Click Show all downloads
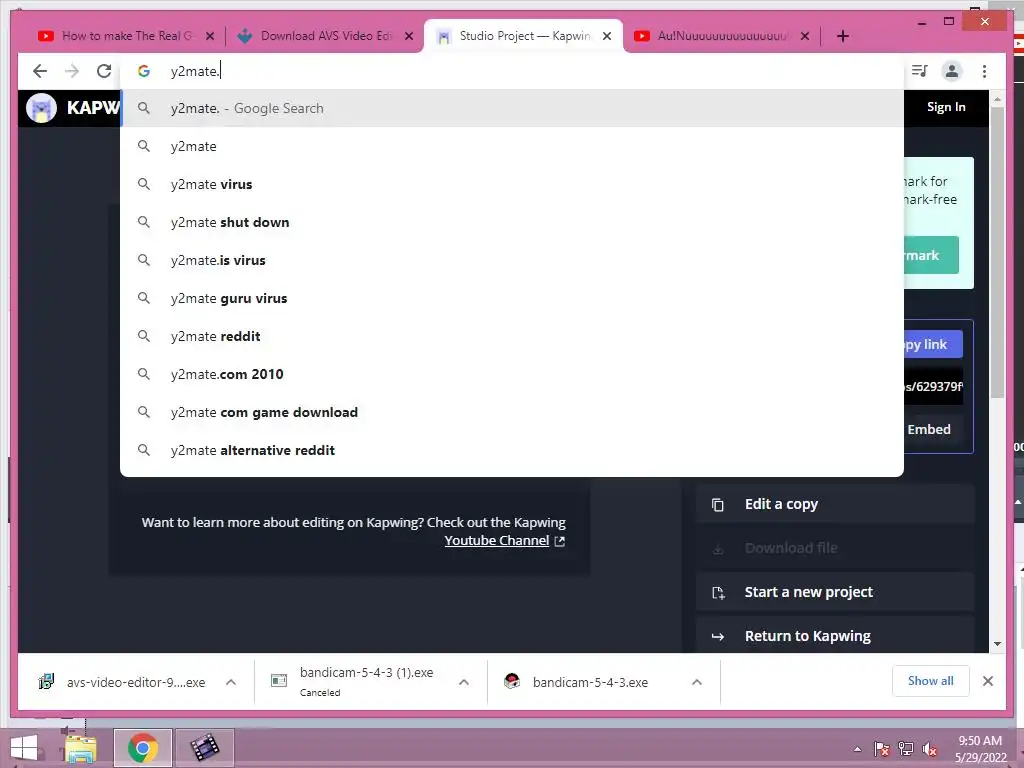Viewport: 1024px width, 768px height. [931, 681]
